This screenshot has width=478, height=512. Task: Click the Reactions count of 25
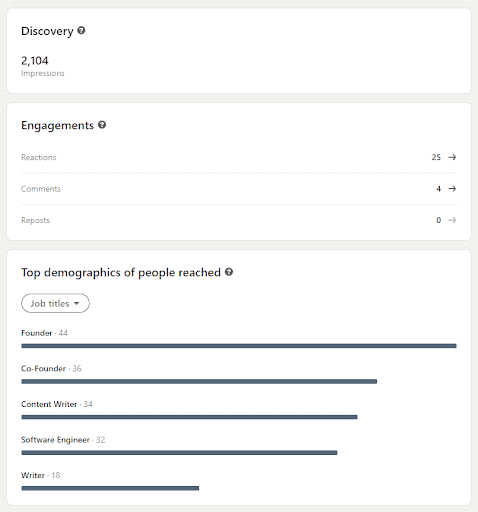436,157
